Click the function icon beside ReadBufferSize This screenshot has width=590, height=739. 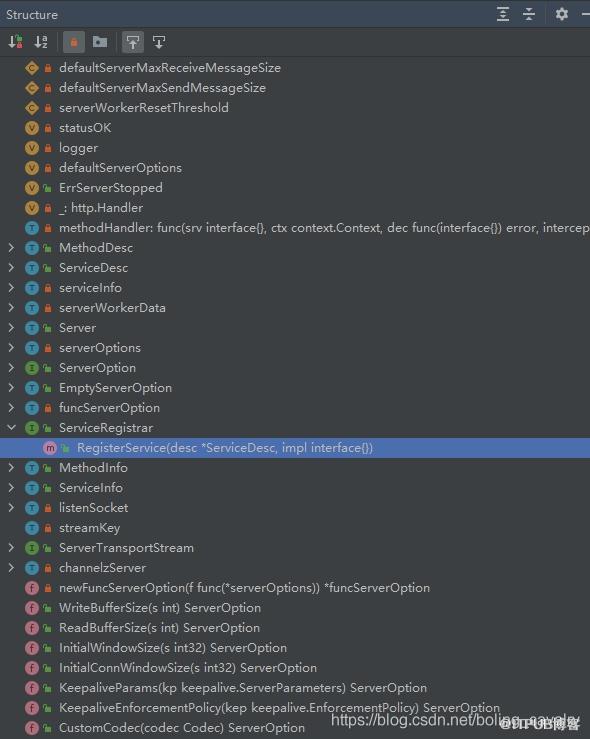click(x=32, y=628)
